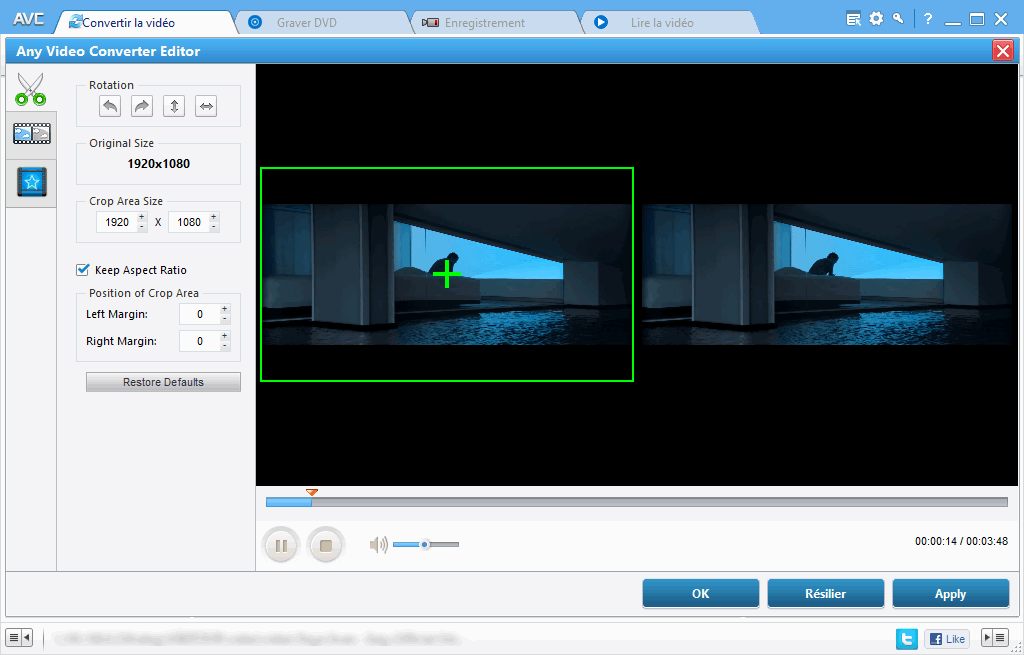Mute audio via speaker icon
This screenshot has height=655, width=1024.
(x=378, y=544)
